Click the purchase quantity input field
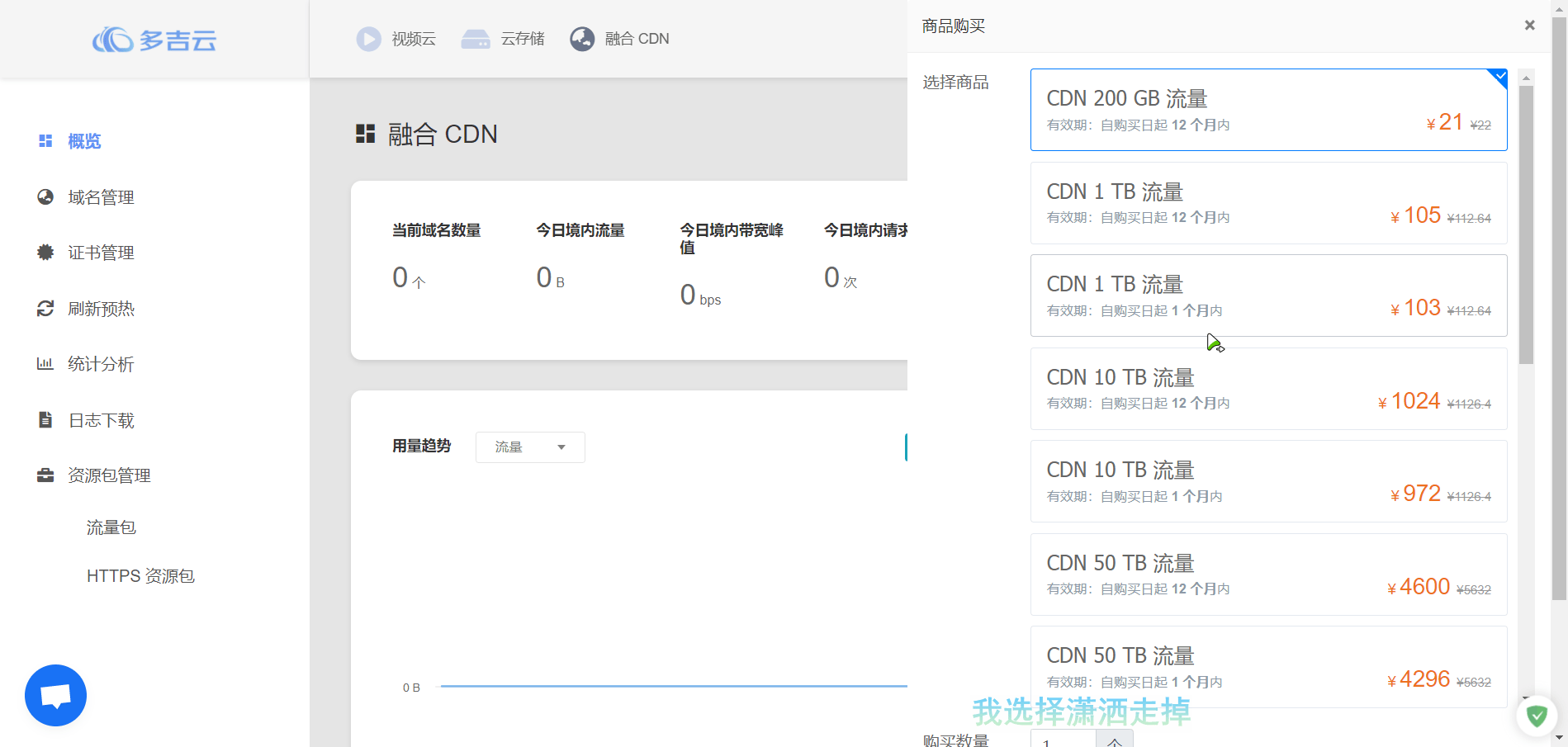 pyautogui.click(x=1063, y=741)
